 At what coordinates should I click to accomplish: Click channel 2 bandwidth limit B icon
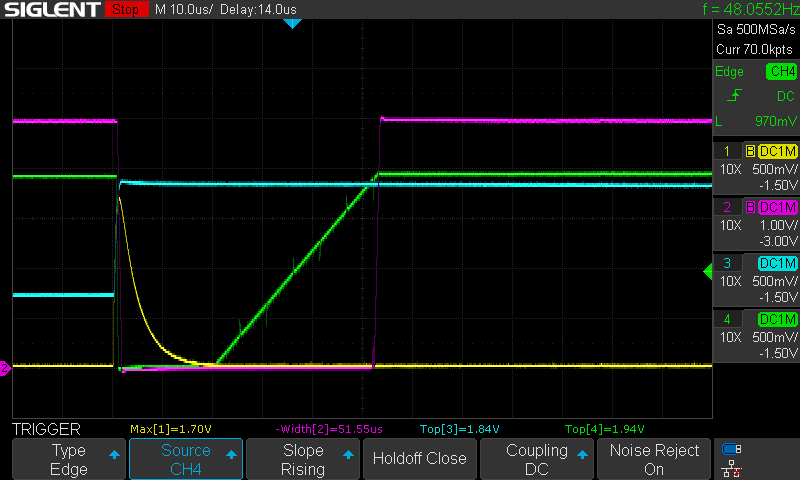[x=750, y=207]
